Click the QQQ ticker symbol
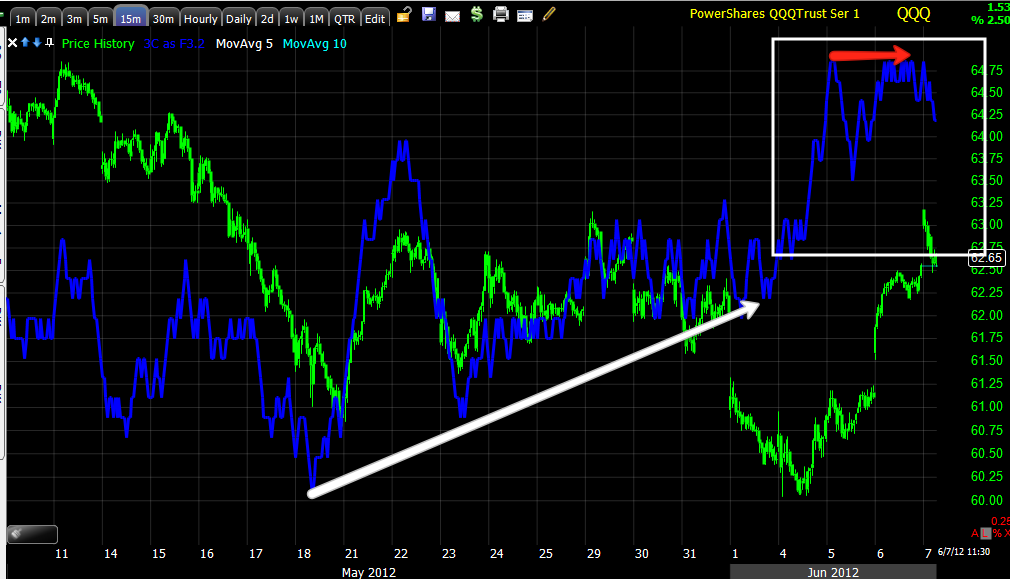This screenshot has width=1010, height=579. tap(913, 14)
